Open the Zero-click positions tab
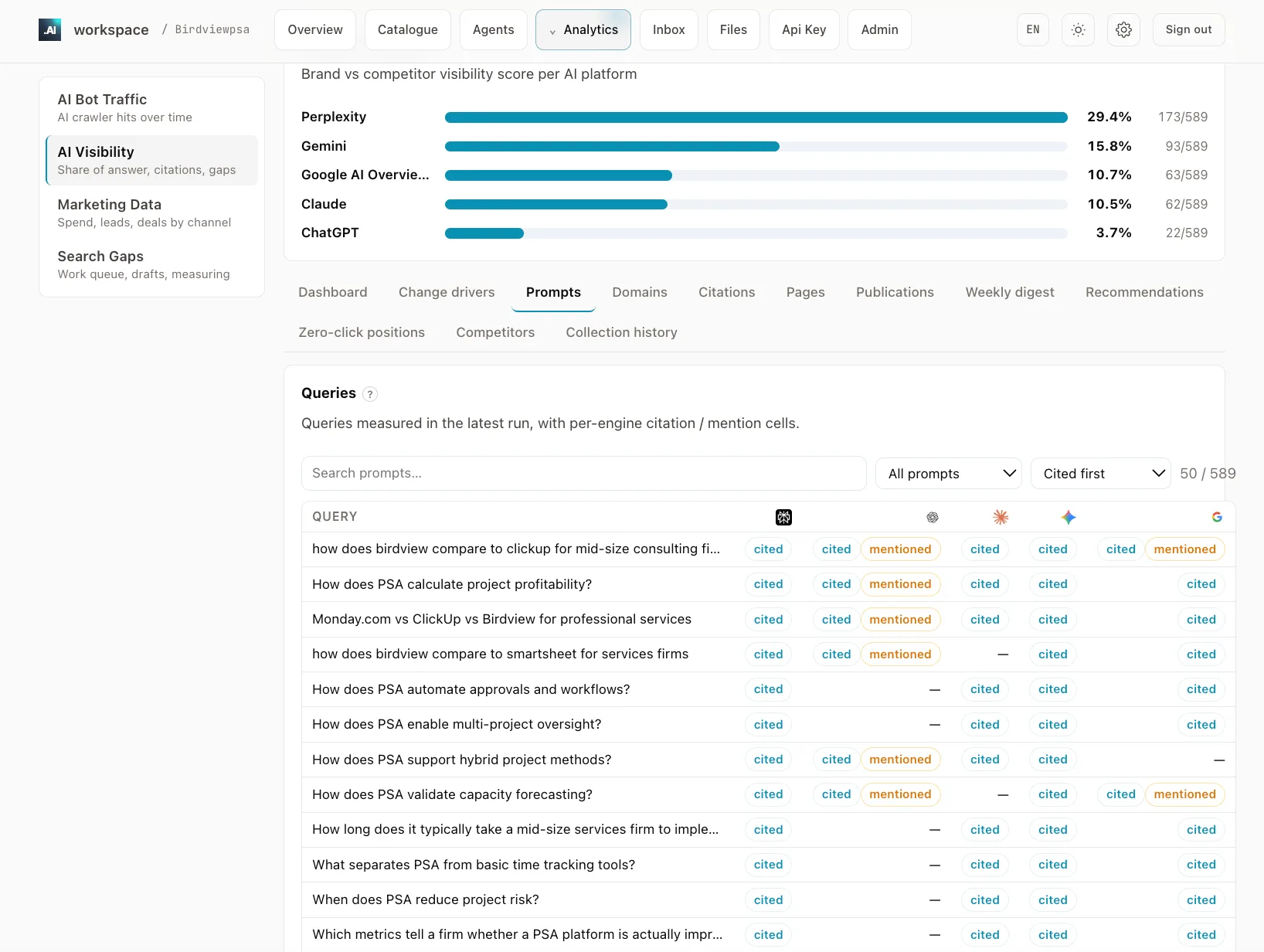This screenshot has height=952, width=1264. pyautogui.click(x=362, y=332)
